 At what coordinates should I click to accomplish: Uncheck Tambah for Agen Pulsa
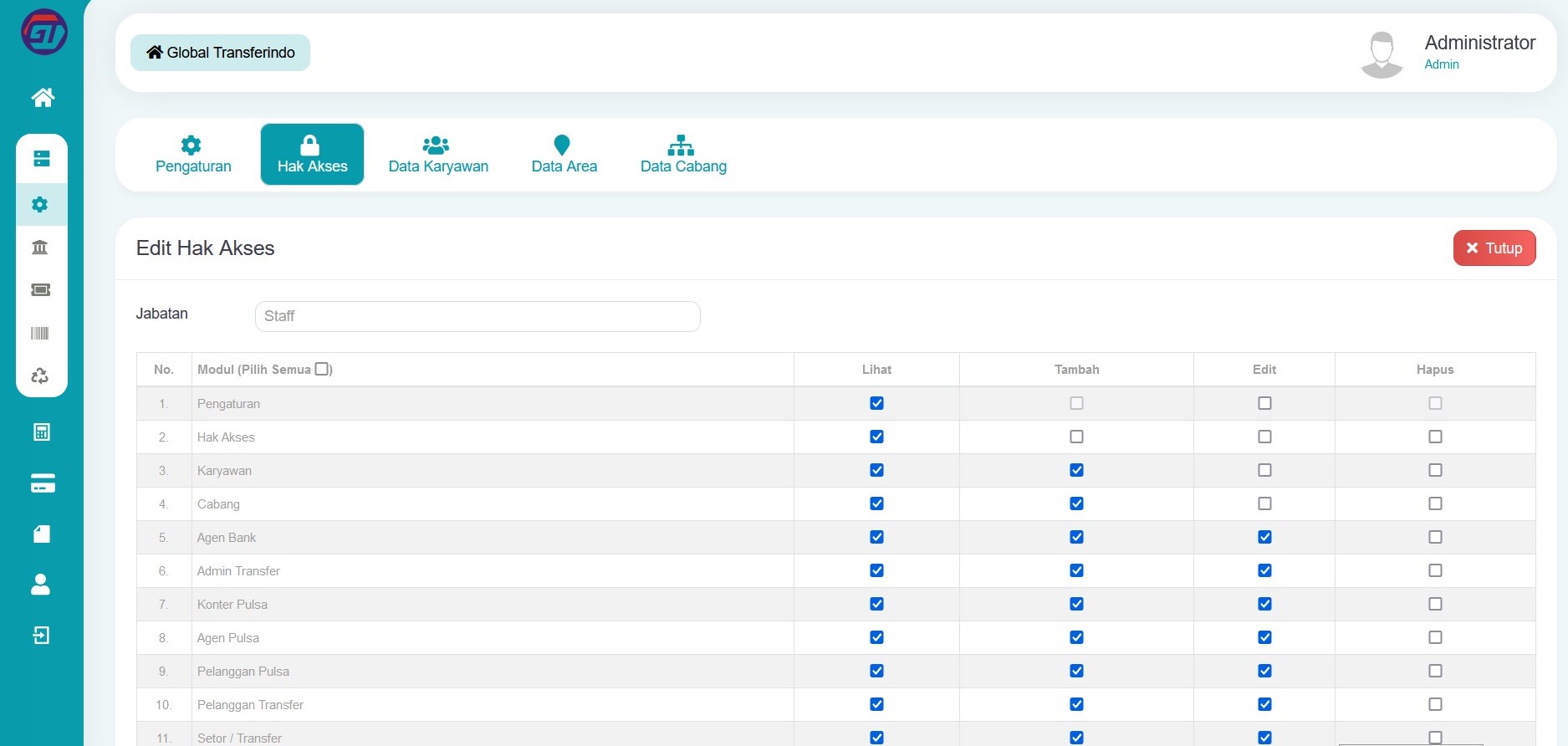tap(1076, 637)
